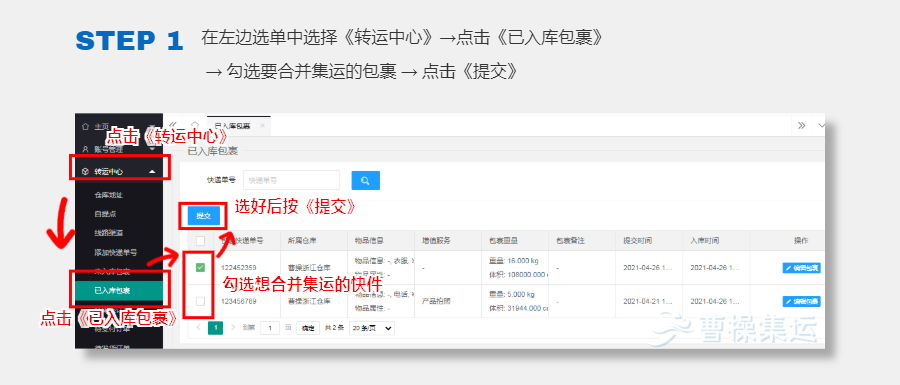The image size is (900, 385).
Task: Click the 产品拍照 value-added service cell
Action: tap(436, 301)
